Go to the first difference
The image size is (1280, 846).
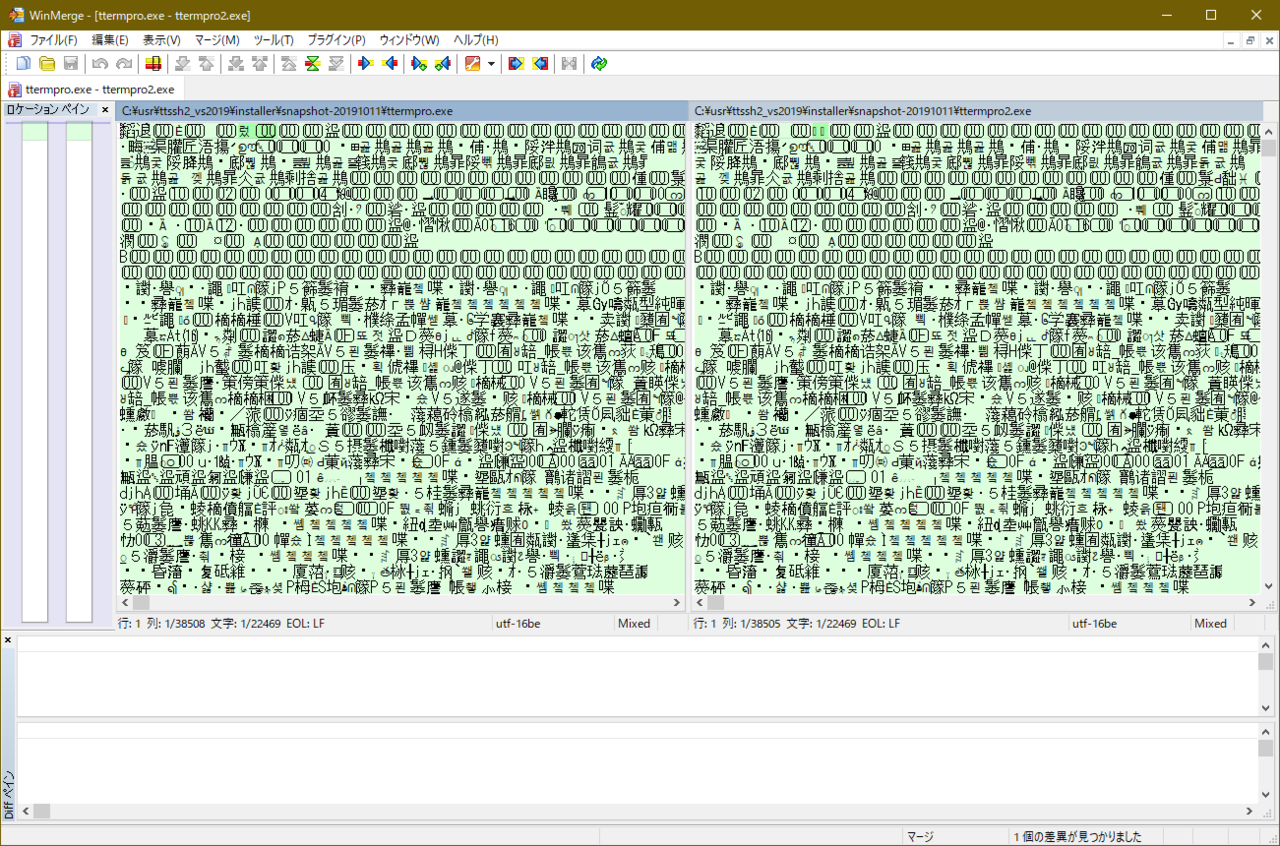pyautogui.click(x=288, y=64)
